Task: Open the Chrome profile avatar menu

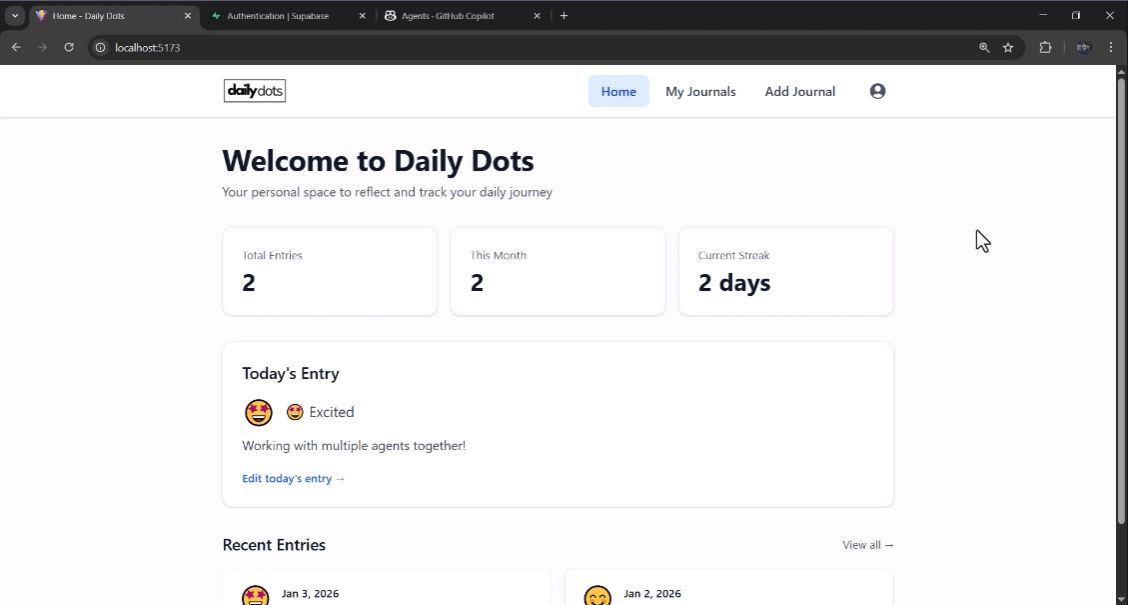Action: [x=1082, y=47]
